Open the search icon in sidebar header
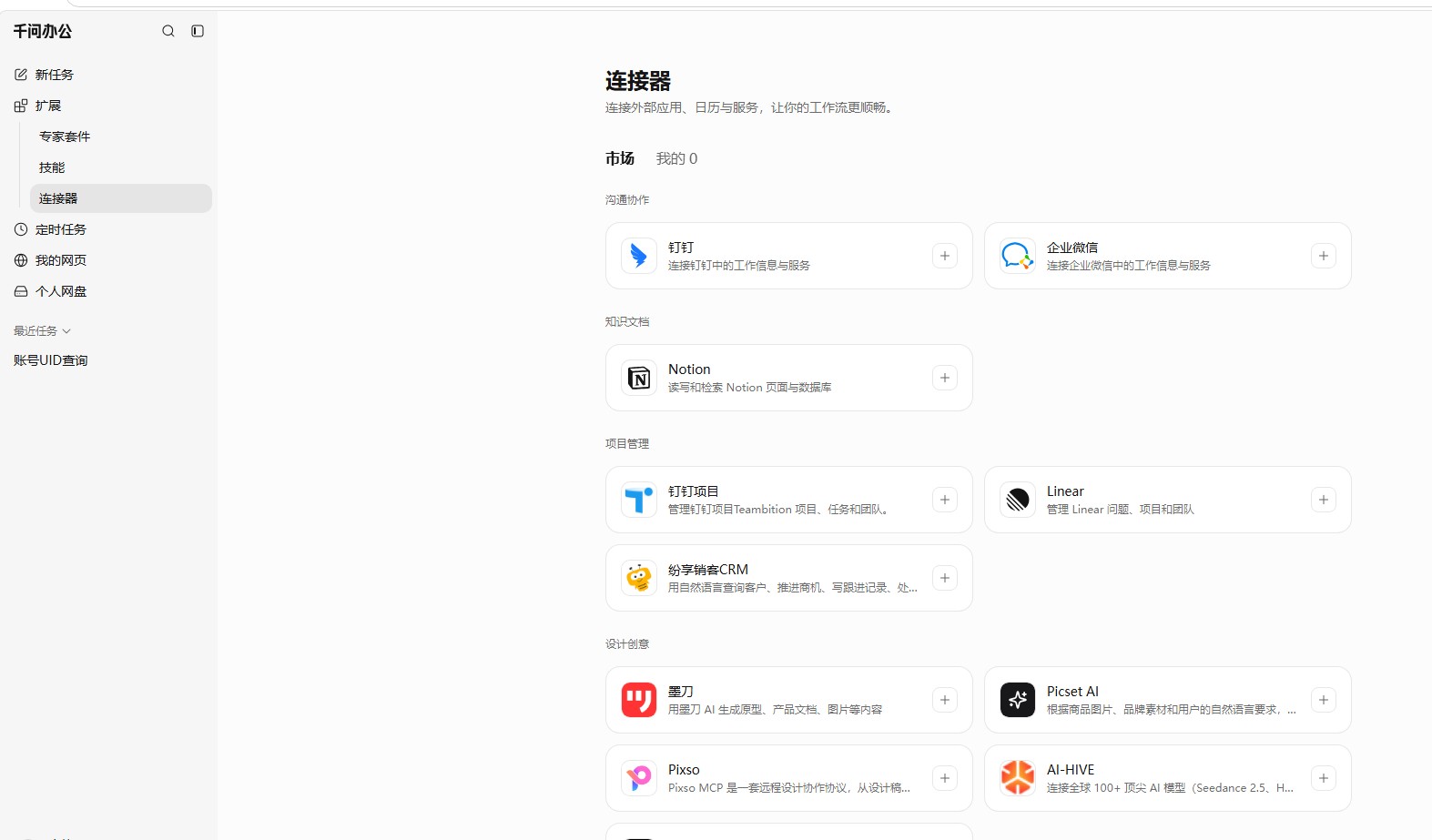 click(x=168, y=31)
